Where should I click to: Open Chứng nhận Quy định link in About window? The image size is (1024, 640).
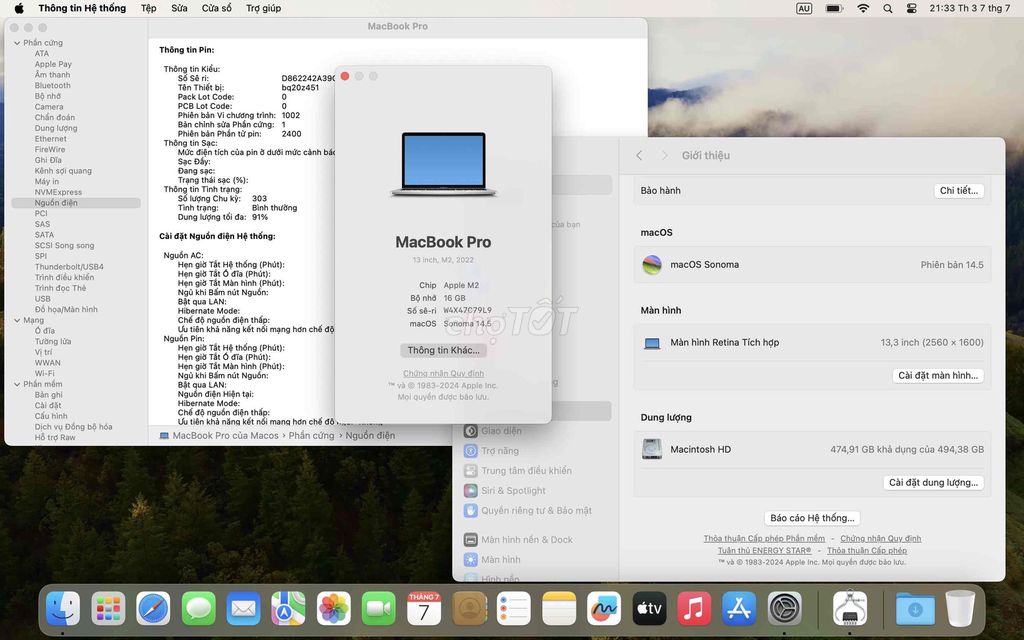(443, 374)
